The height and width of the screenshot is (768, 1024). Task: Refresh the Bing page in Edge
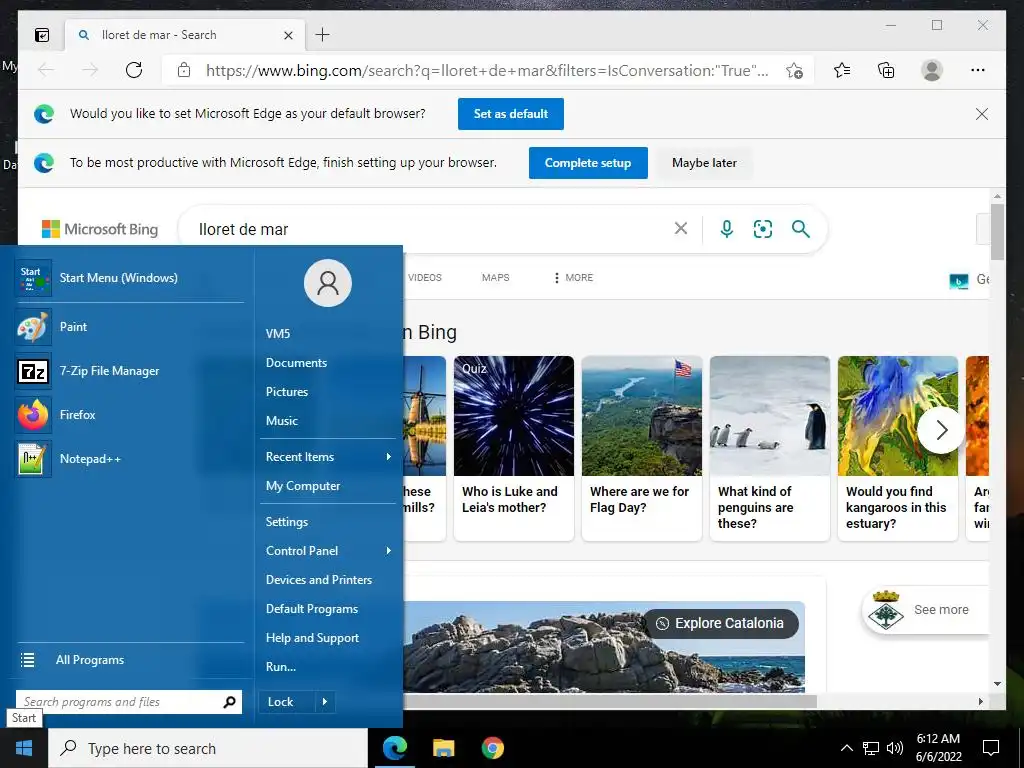134,70
